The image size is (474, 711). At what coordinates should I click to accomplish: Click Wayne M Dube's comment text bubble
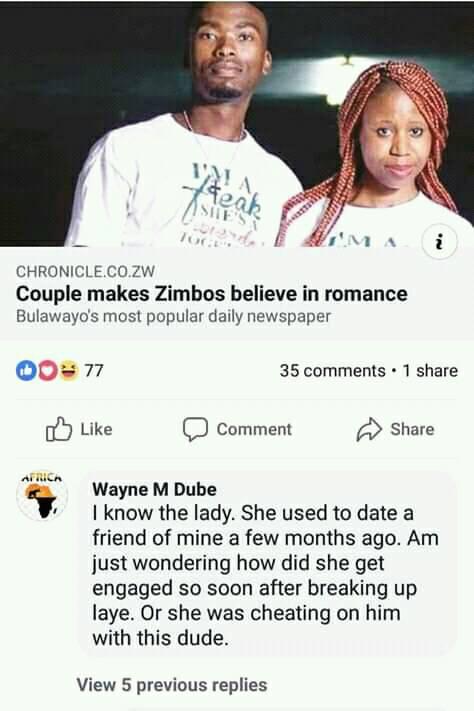point(268,564)
